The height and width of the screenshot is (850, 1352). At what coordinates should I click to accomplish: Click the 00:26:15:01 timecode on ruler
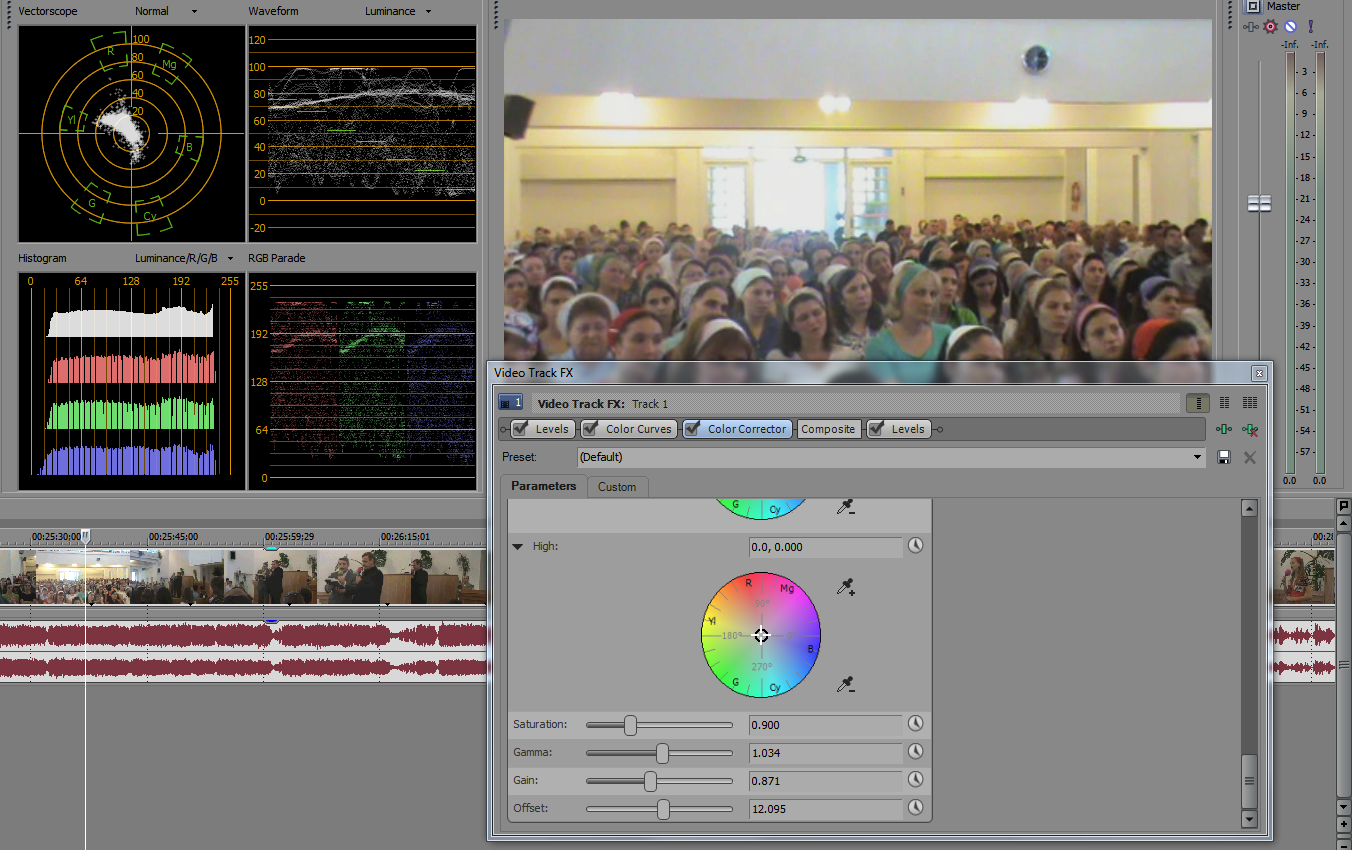[x=406, y=537]
